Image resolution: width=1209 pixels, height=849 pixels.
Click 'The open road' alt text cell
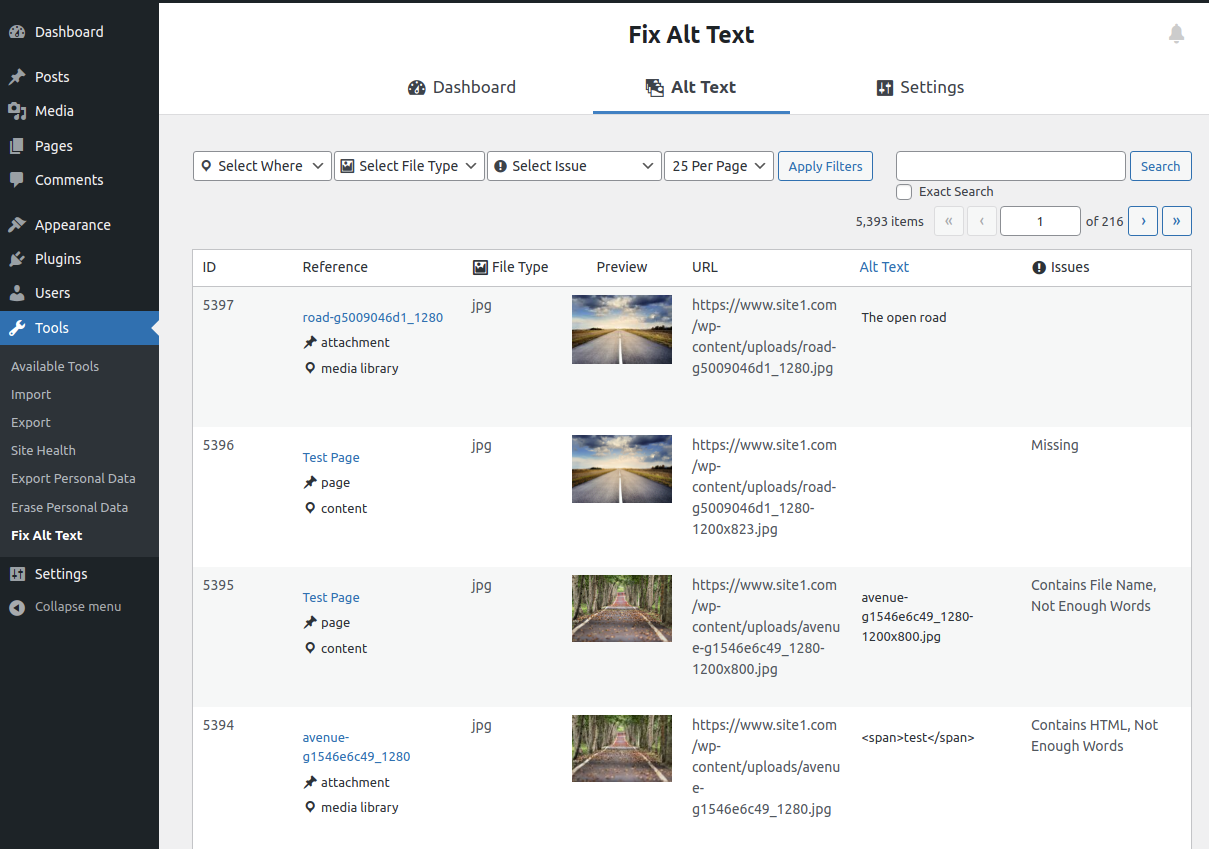(x=904, y=317)
